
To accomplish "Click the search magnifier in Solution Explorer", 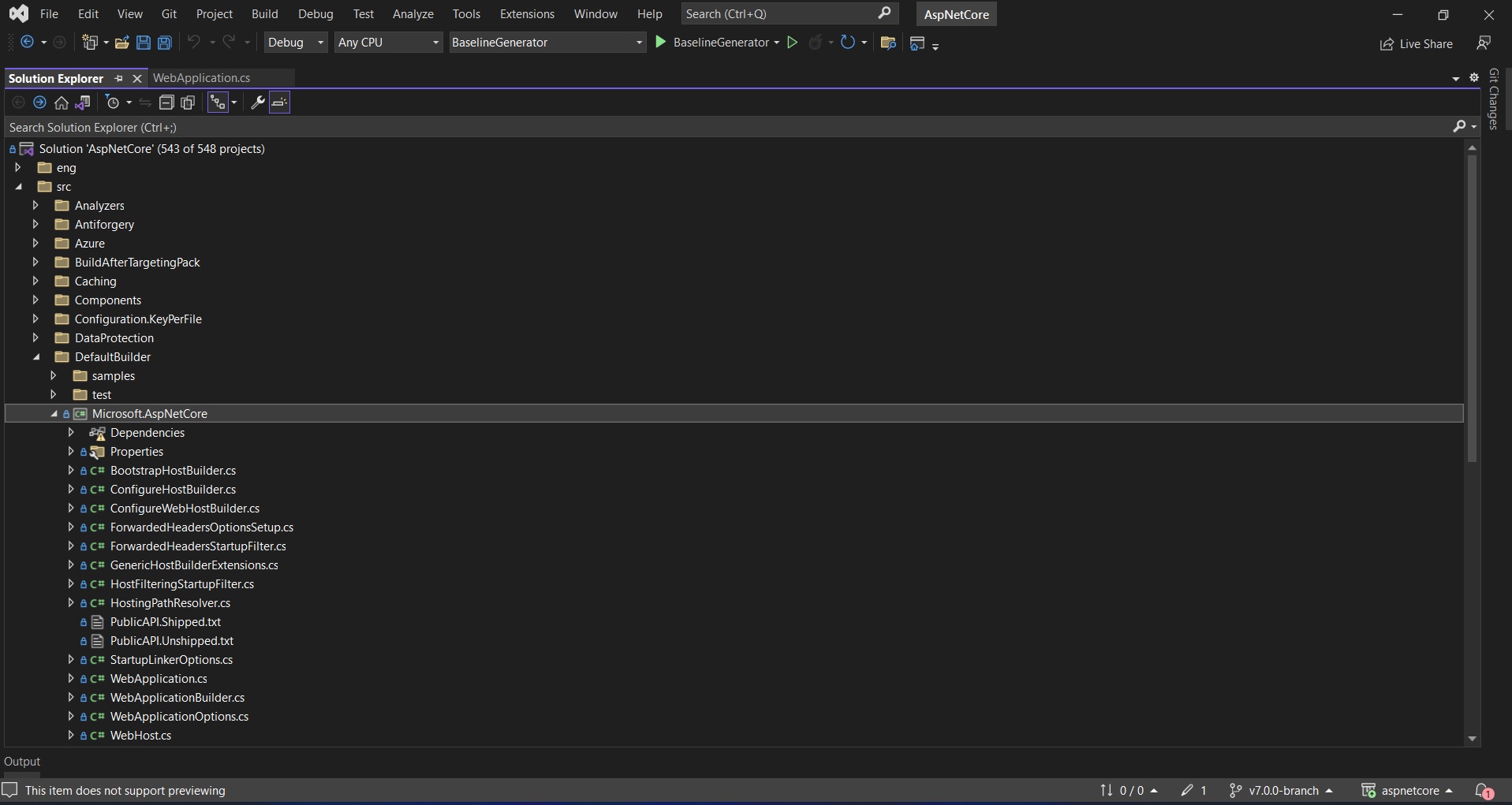I will tap(1459, 127).
